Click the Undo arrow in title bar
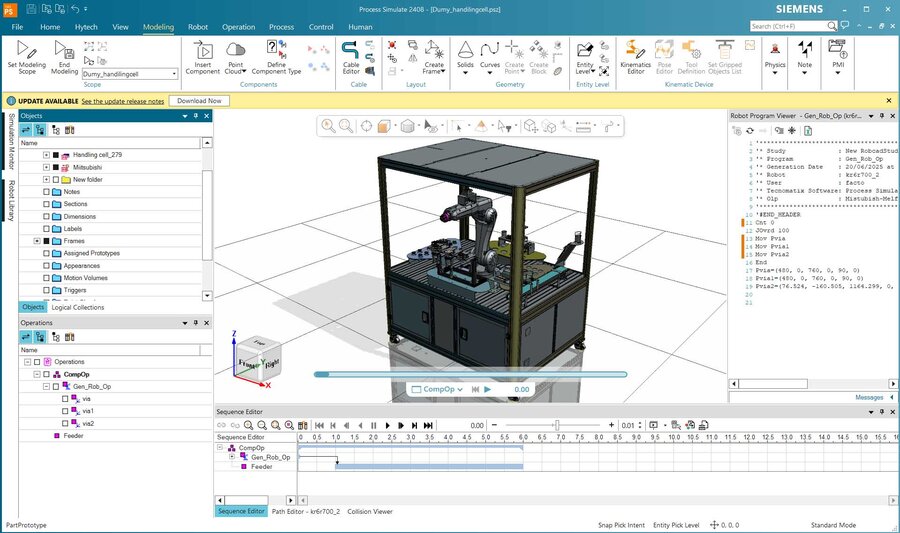Image resolution: width=900 pixels, height=533 pixels. point(76,9)
